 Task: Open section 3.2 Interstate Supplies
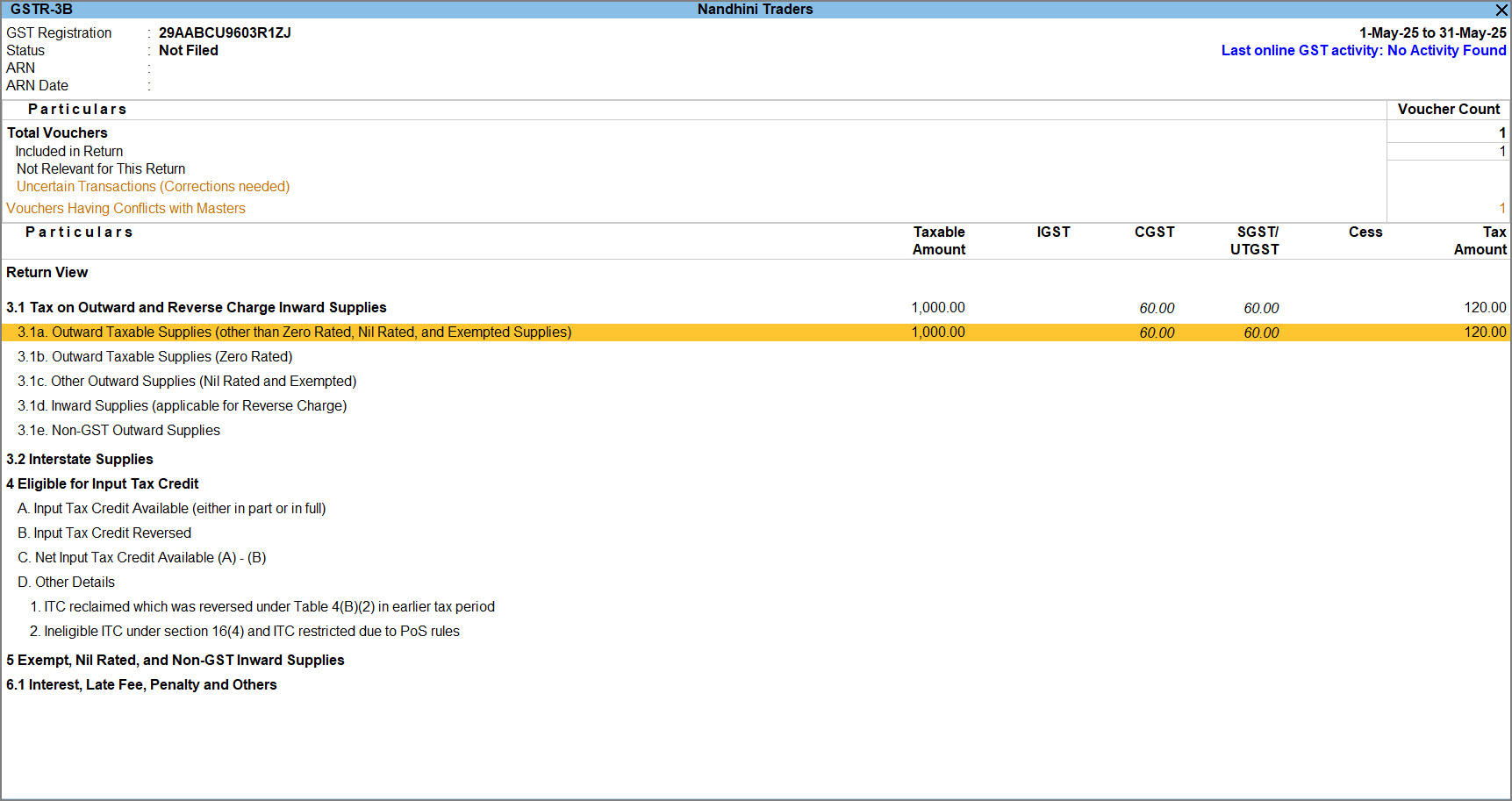coord(80,459)
